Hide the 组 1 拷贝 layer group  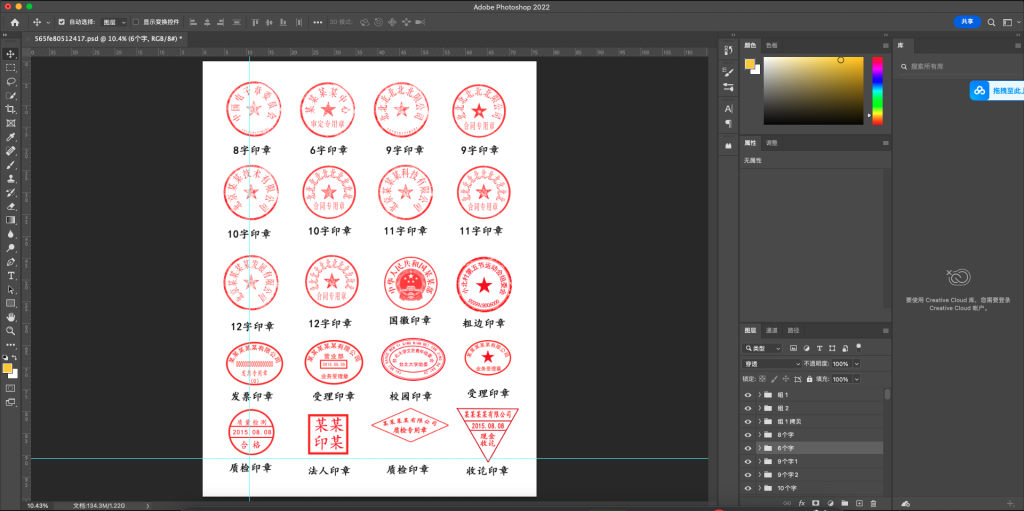point(748,421)
